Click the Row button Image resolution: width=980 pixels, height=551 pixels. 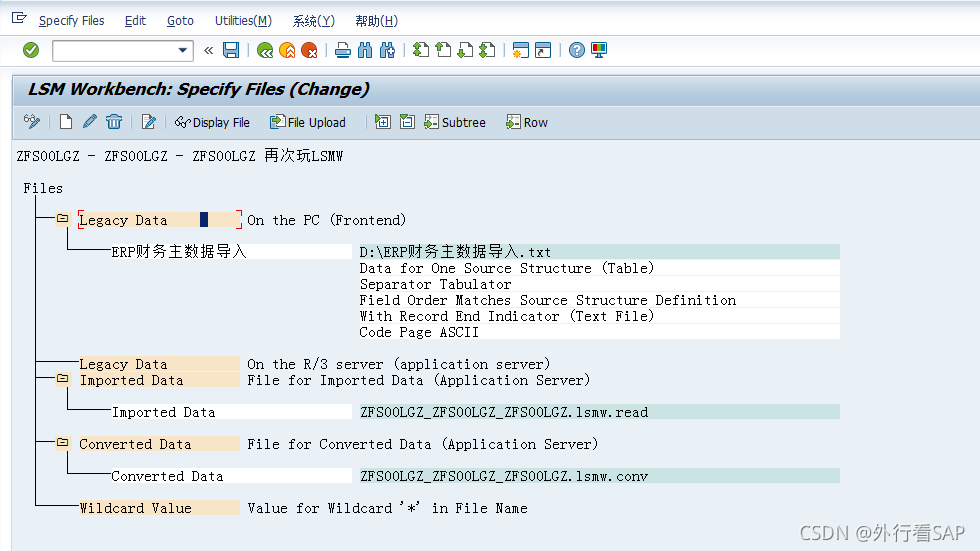pos(527,122)
